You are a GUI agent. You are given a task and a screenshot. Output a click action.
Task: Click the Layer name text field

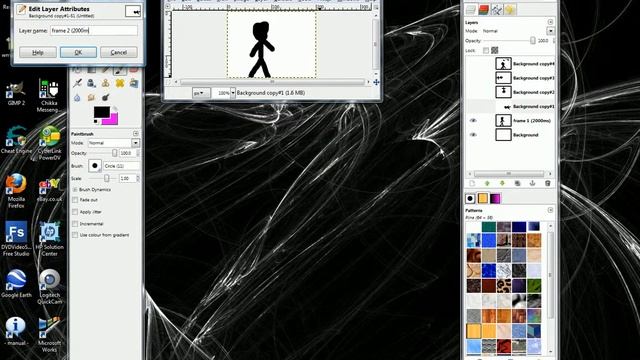tap(93, 31)
